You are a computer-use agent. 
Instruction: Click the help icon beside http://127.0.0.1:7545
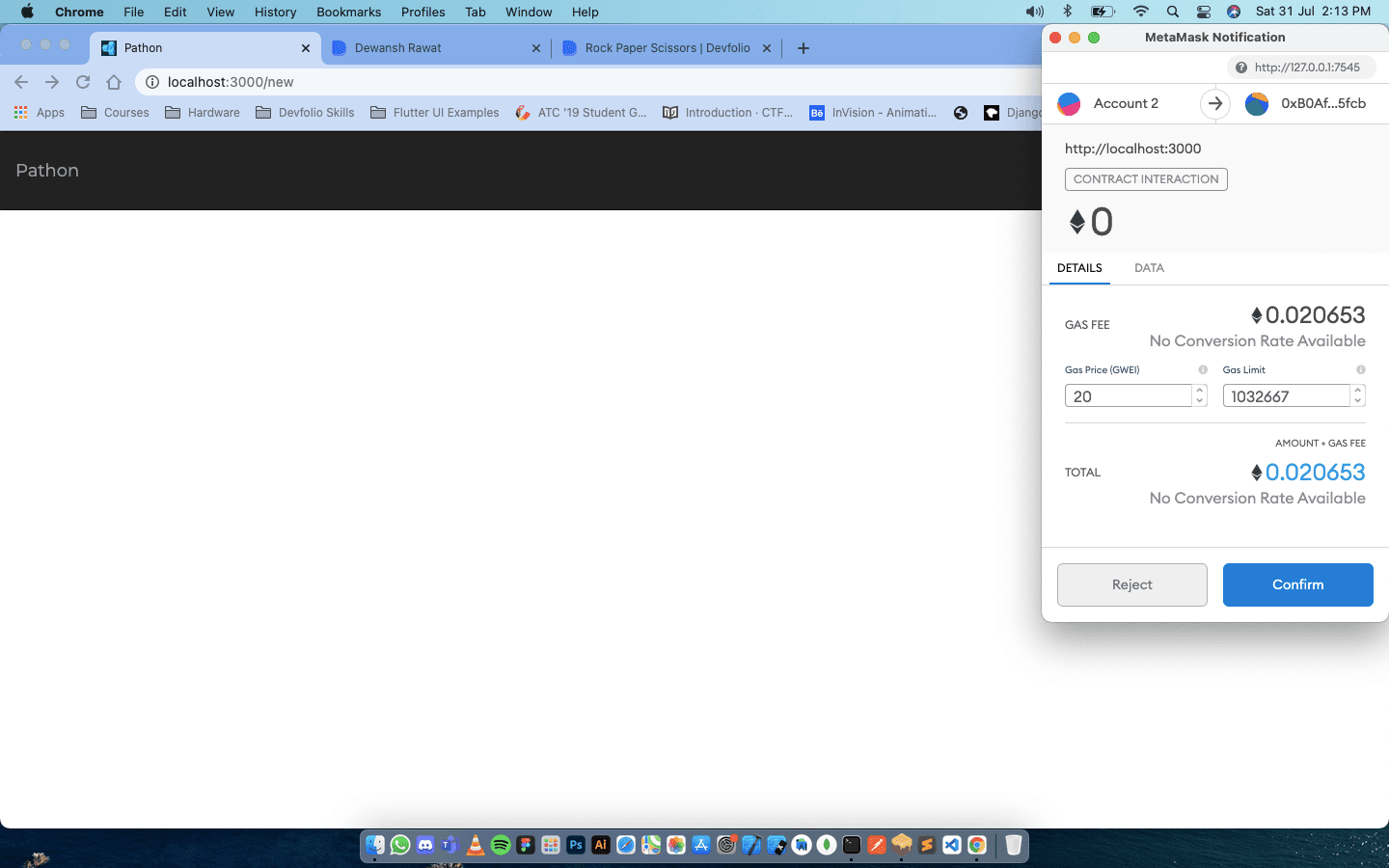pyautogui.click(x=1241, y=68)
